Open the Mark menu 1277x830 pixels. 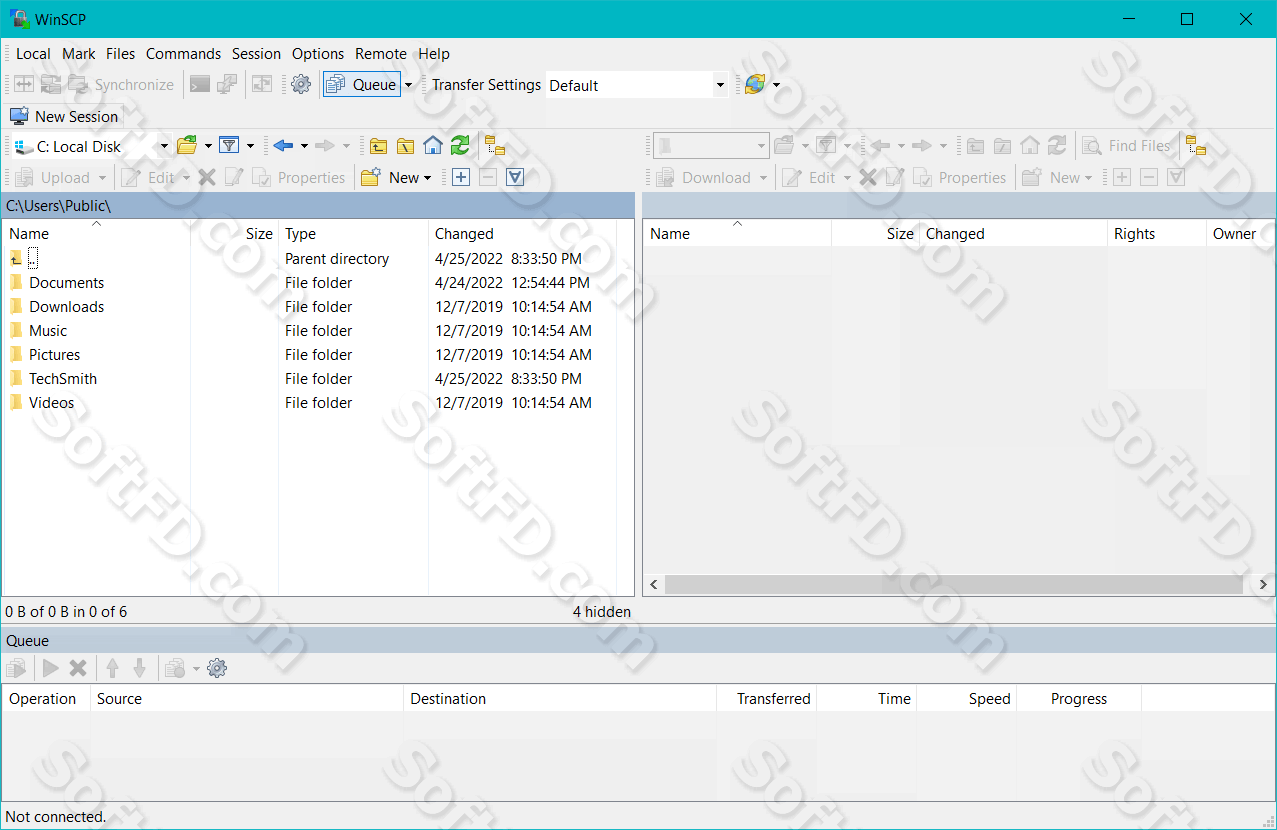coord(79,54)
